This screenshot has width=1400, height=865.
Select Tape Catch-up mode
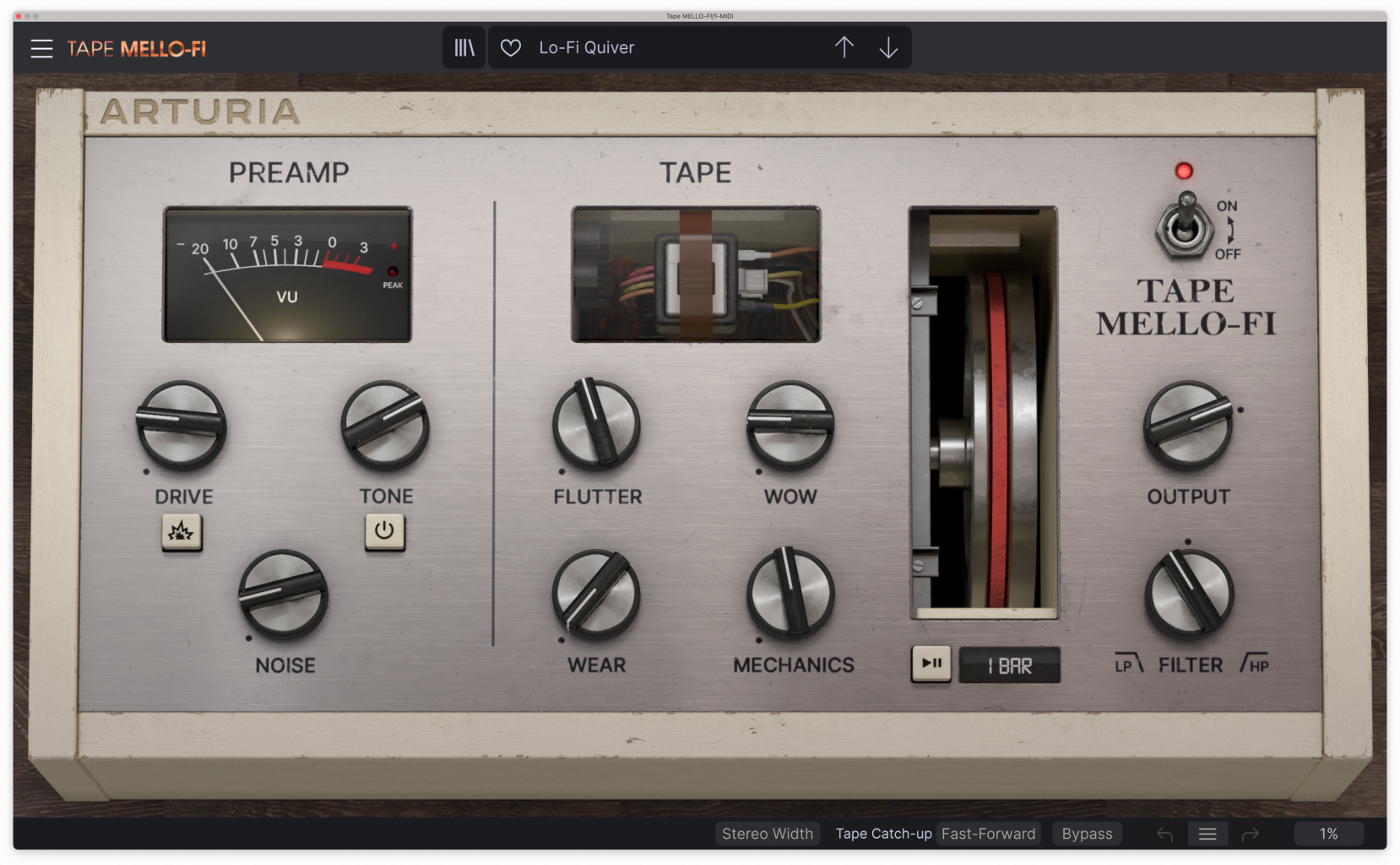pos(883,834)
